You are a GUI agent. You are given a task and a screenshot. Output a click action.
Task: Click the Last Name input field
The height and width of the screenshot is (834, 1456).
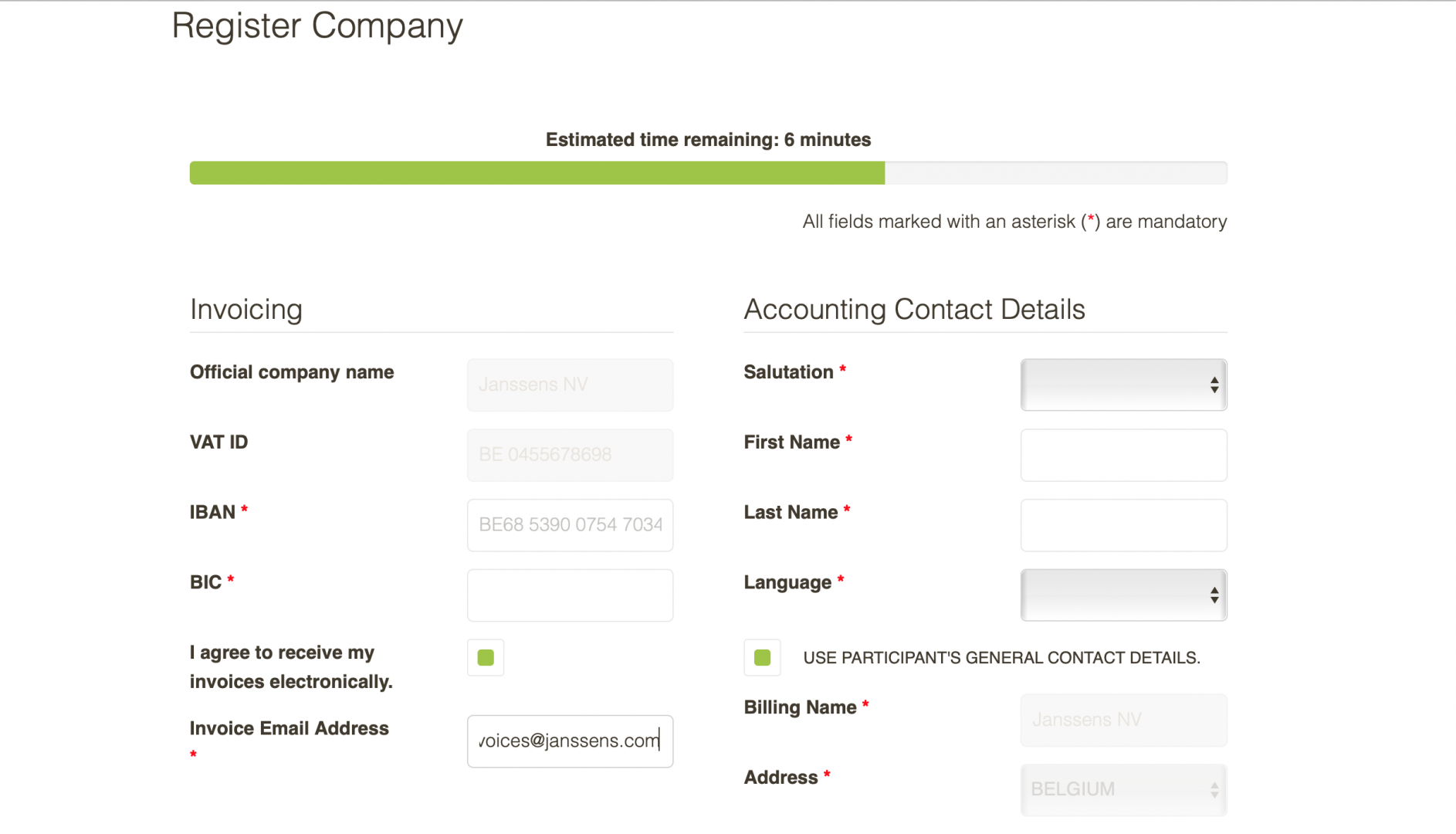tap(1122, 525)
